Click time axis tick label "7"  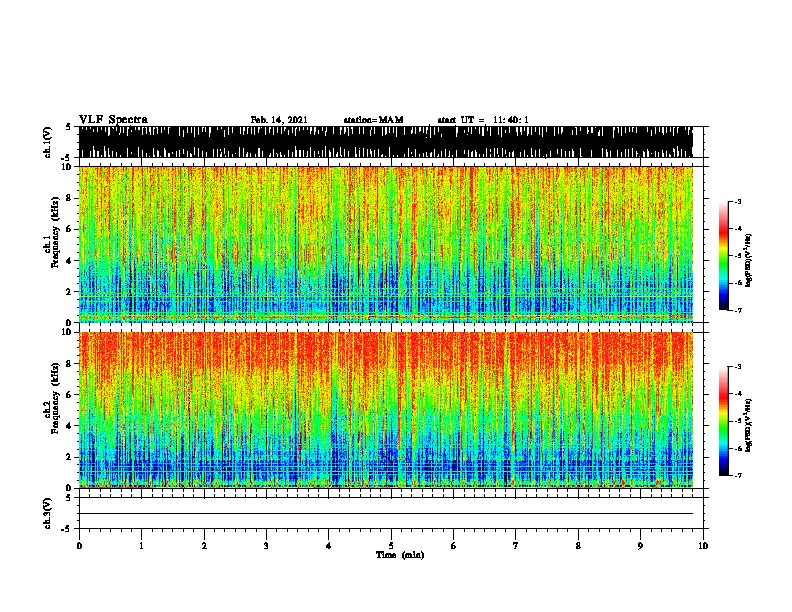pos(516,546)
